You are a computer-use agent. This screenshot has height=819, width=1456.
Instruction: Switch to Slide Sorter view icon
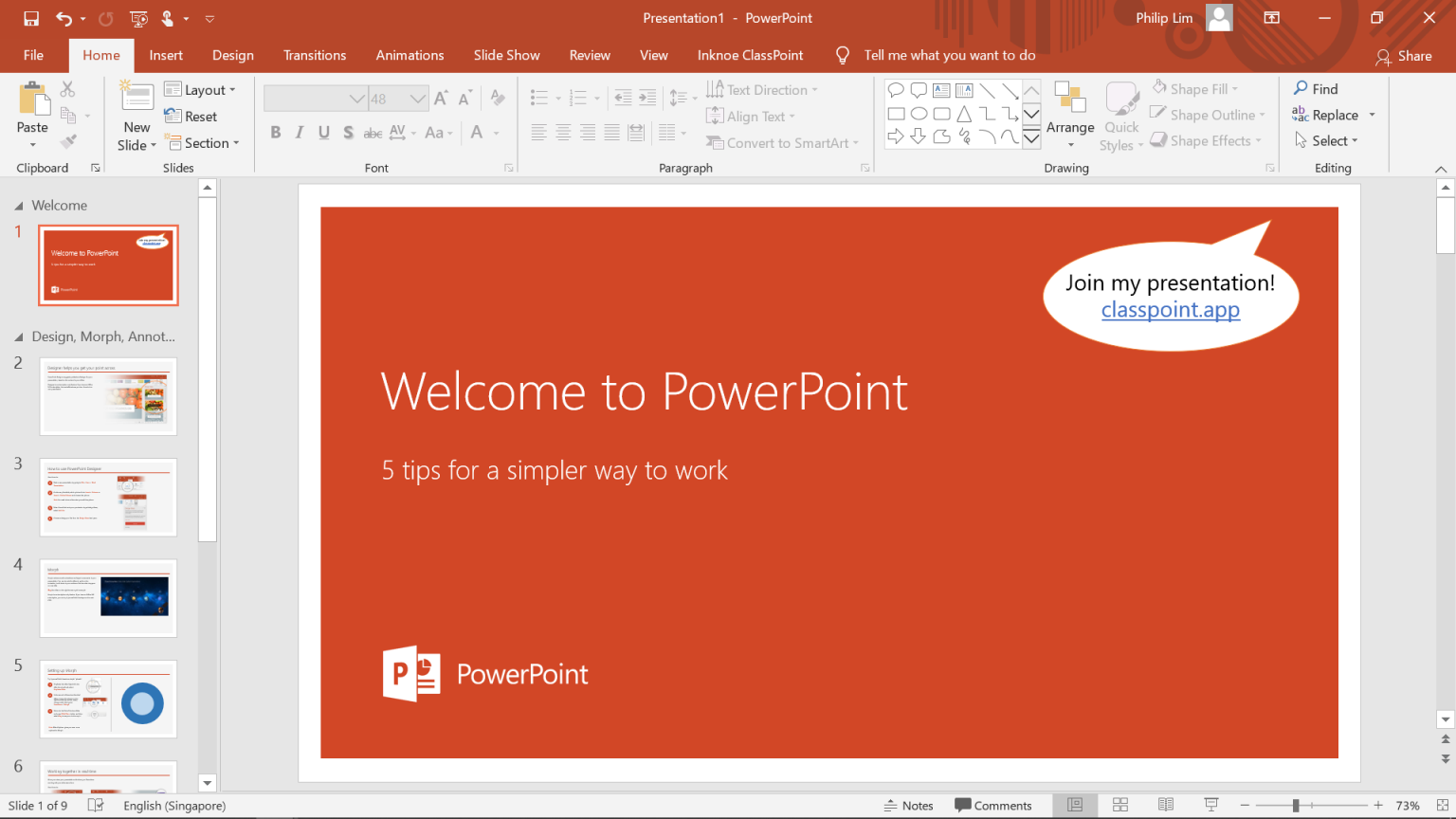(1120, 805)
